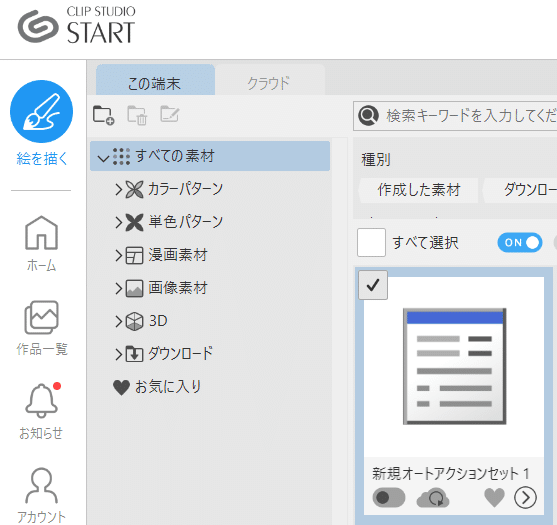This screenshot has width=557, height=525.
Task: Click the rename folder icon
Action: (170, 114)
